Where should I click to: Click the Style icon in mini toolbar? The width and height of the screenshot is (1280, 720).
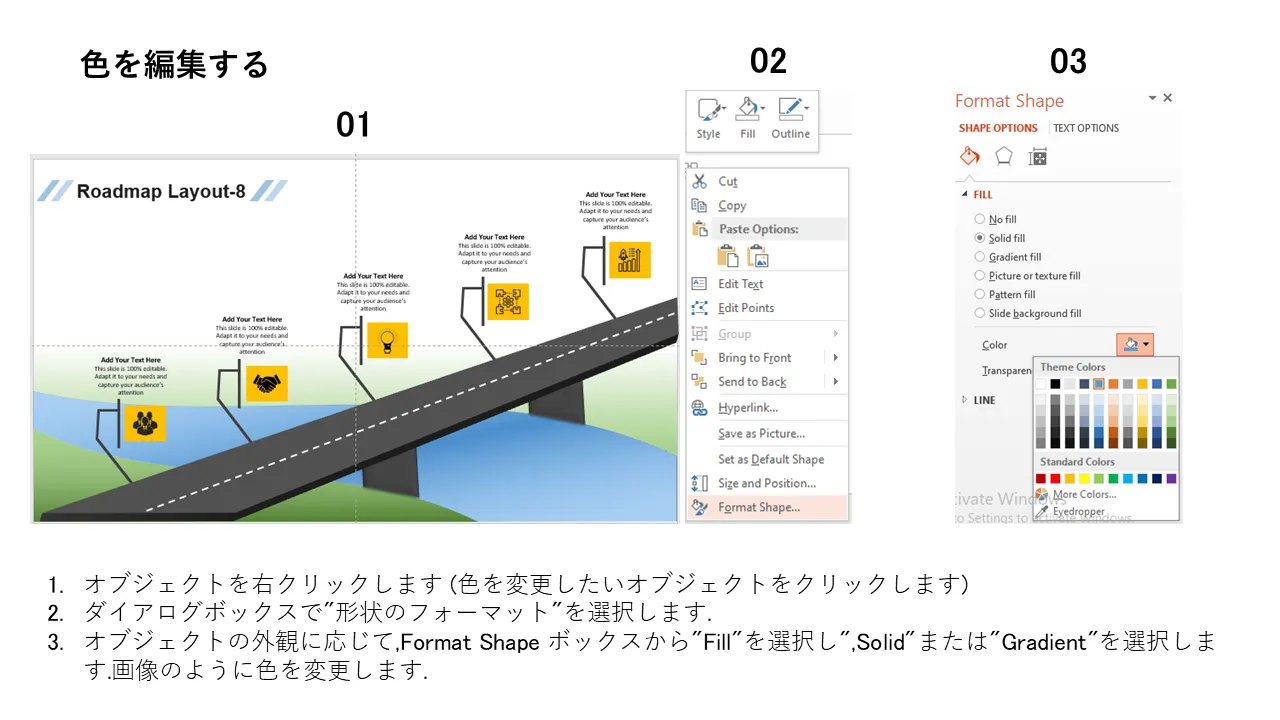click(709, 117)
